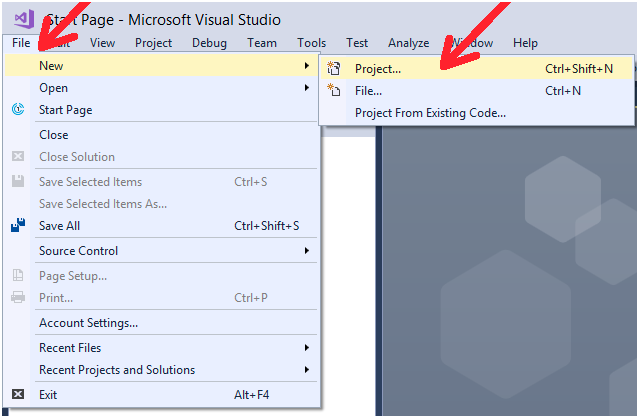Image resolution: width=637 pixels, height=420 pixels.
Task: Click the Close Solution icon
Action: [x=18, y=156]
